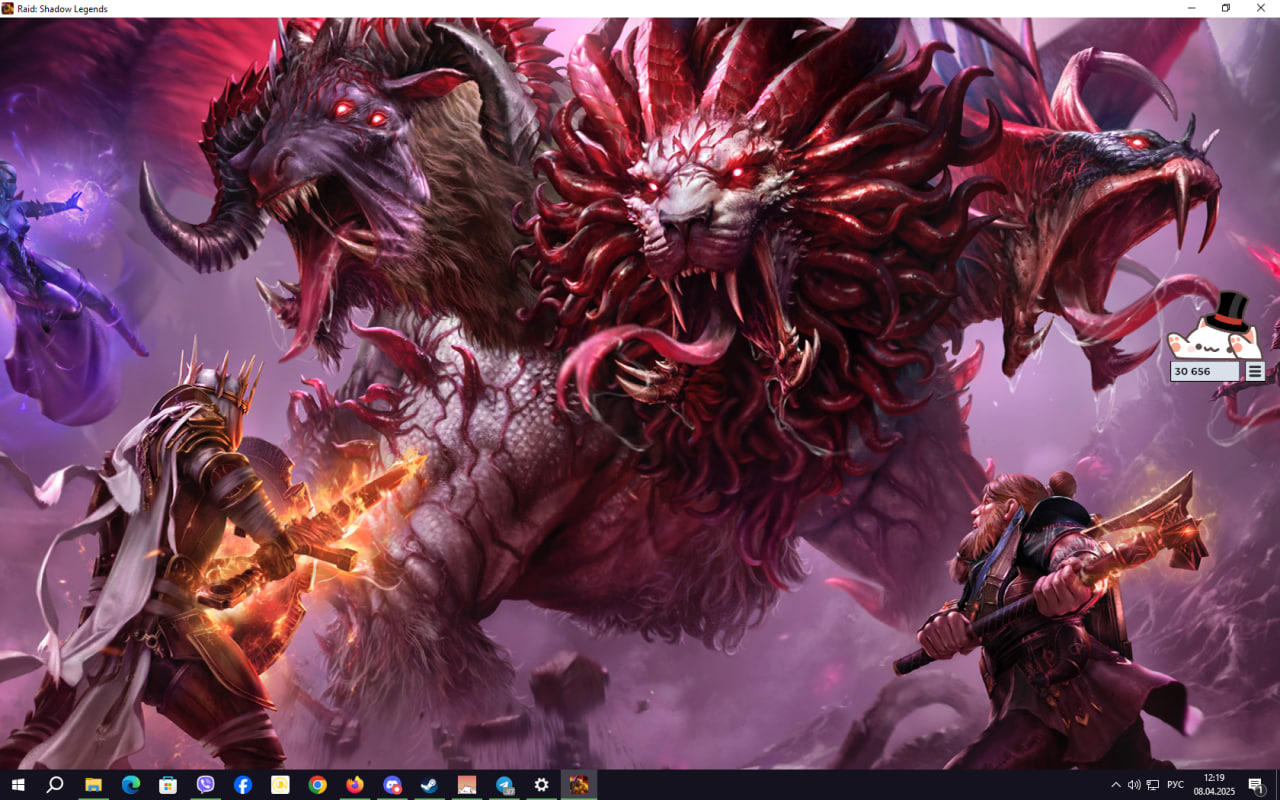
Task: Open Facebook from the taskbar
Action: 243,785
